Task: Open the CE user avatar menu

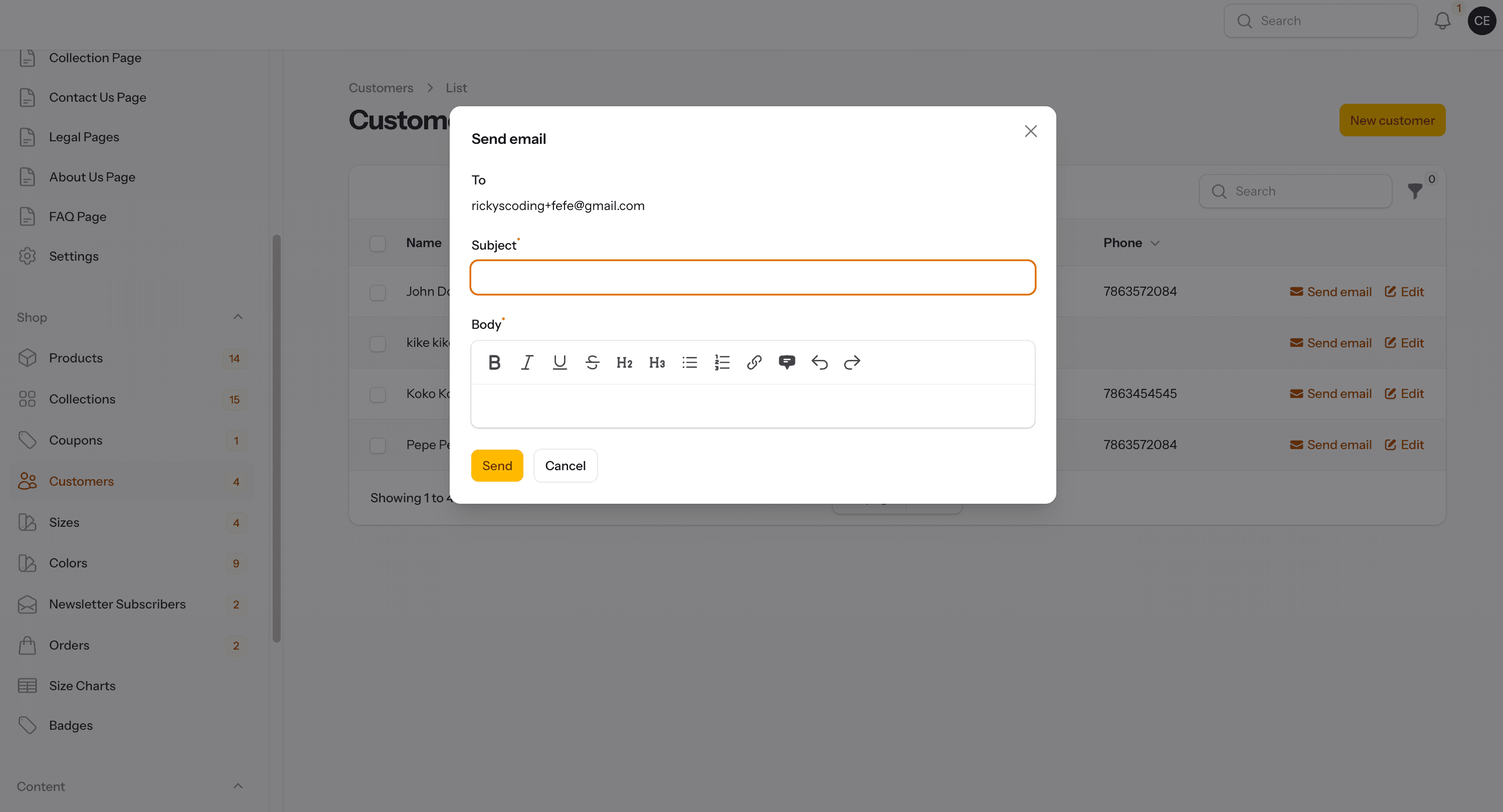Action: coord(1482,21)
